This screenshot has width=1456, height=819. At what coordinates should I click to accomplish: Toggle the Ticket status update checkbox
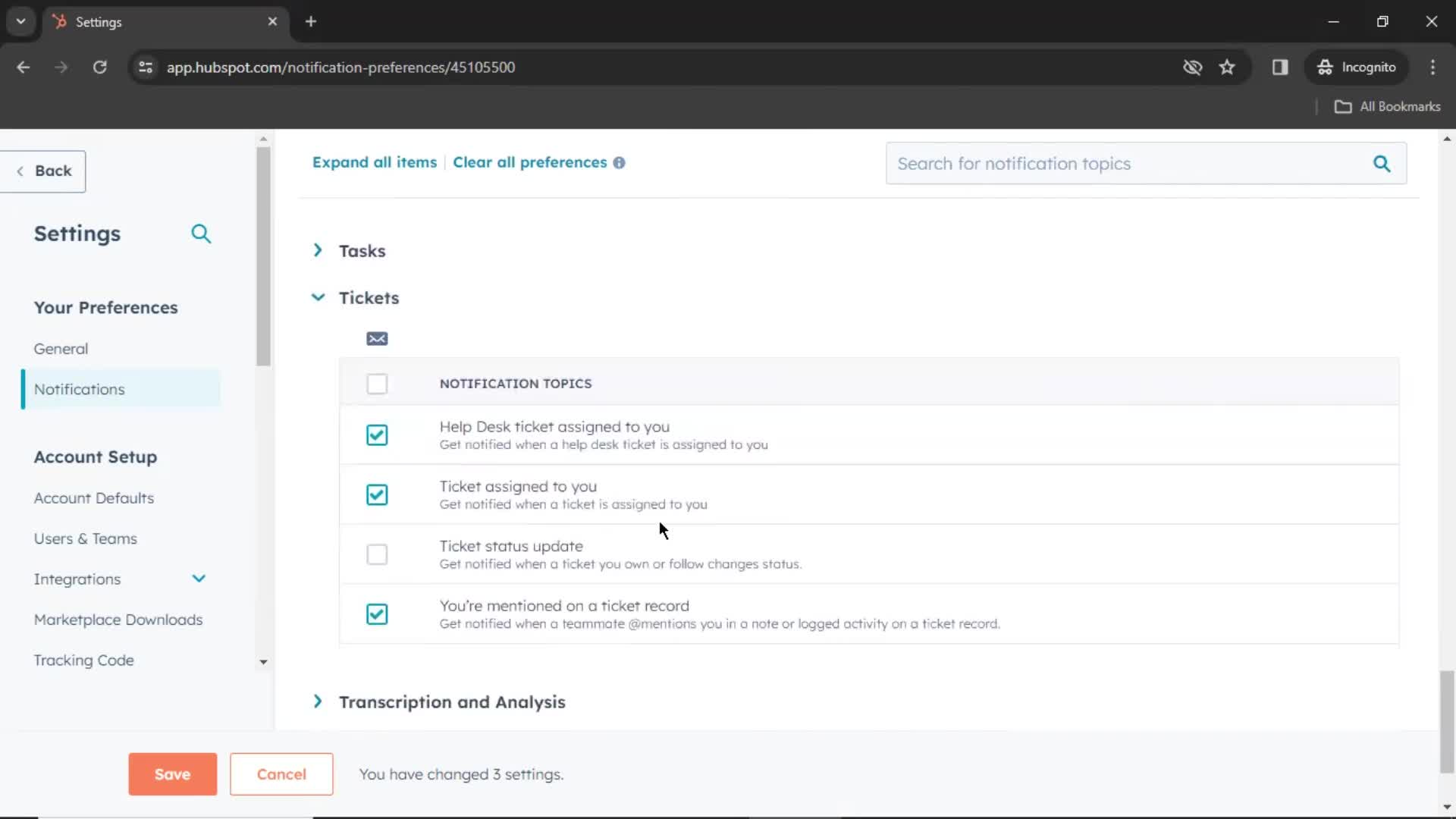[378, 554]
